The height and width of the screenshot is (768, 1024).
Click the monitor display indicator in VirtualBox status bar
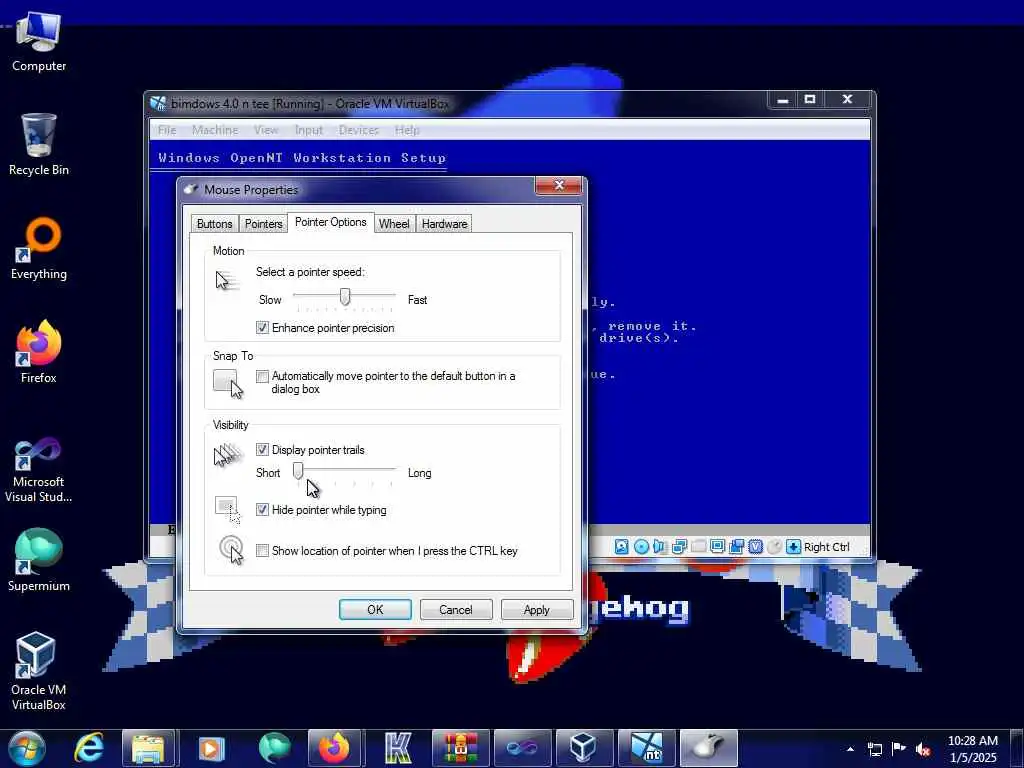[x=717, y=547]
